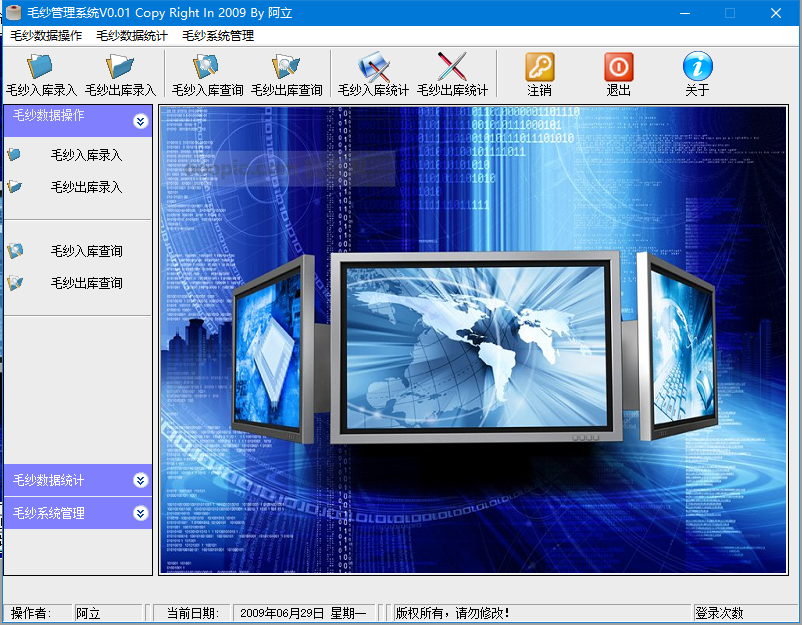This screenshot has height=625, width=802.
Task: Click the app icon in the title bar
Action: [14, 13]
